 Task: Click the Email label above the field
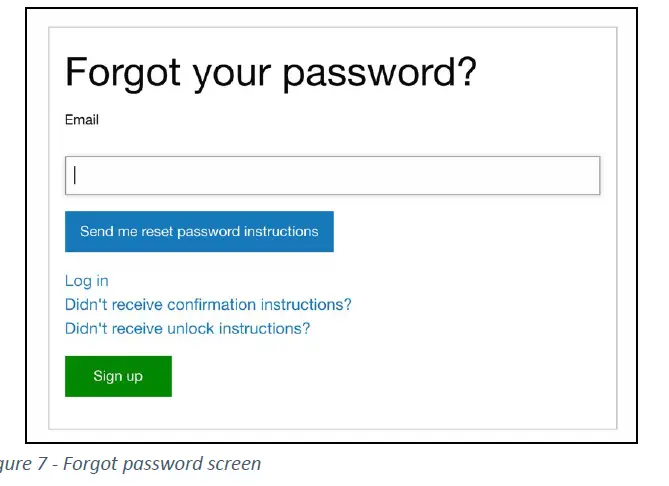(82, 120)
